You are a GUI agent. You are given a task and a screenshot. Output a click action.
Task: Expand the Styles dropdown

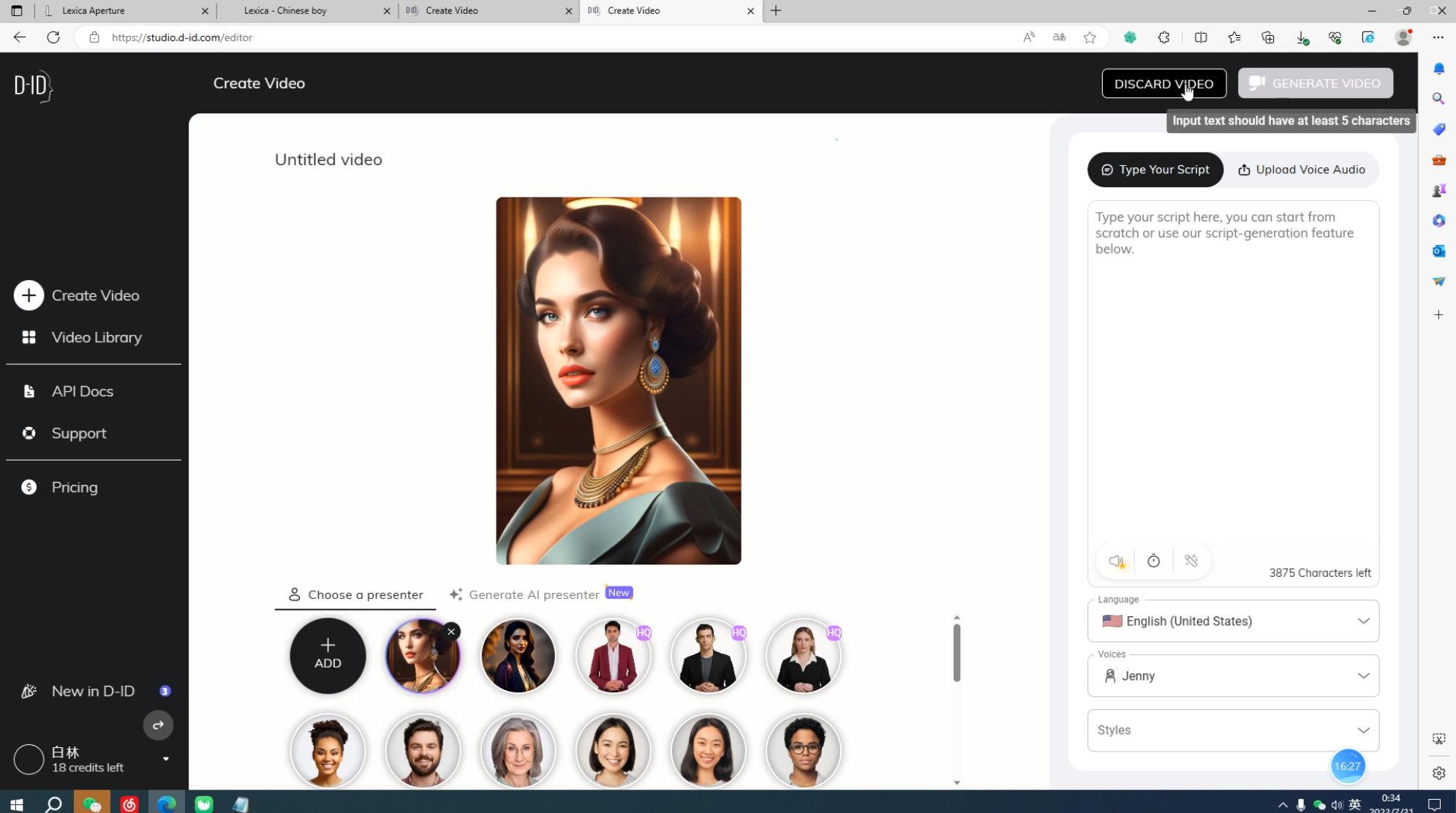pos(1233,730)
